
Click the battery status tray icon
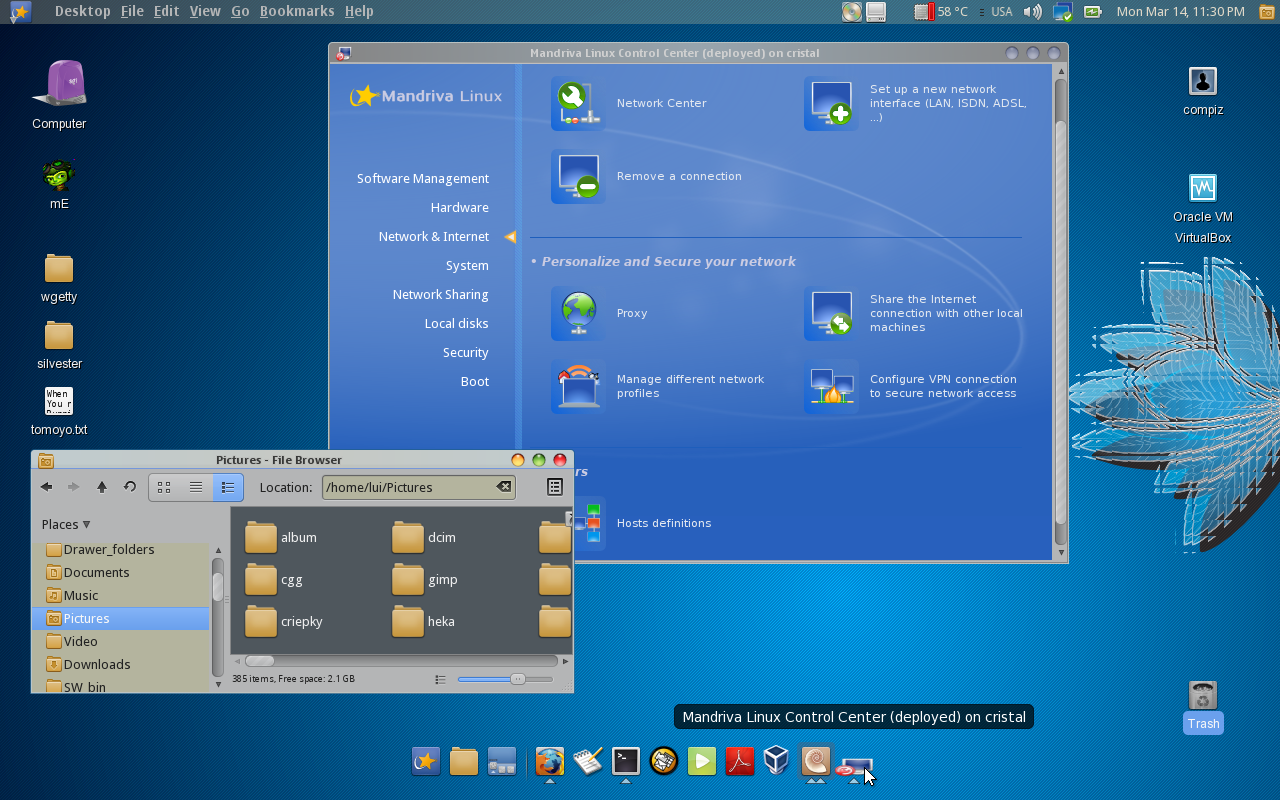[1093, 12]
